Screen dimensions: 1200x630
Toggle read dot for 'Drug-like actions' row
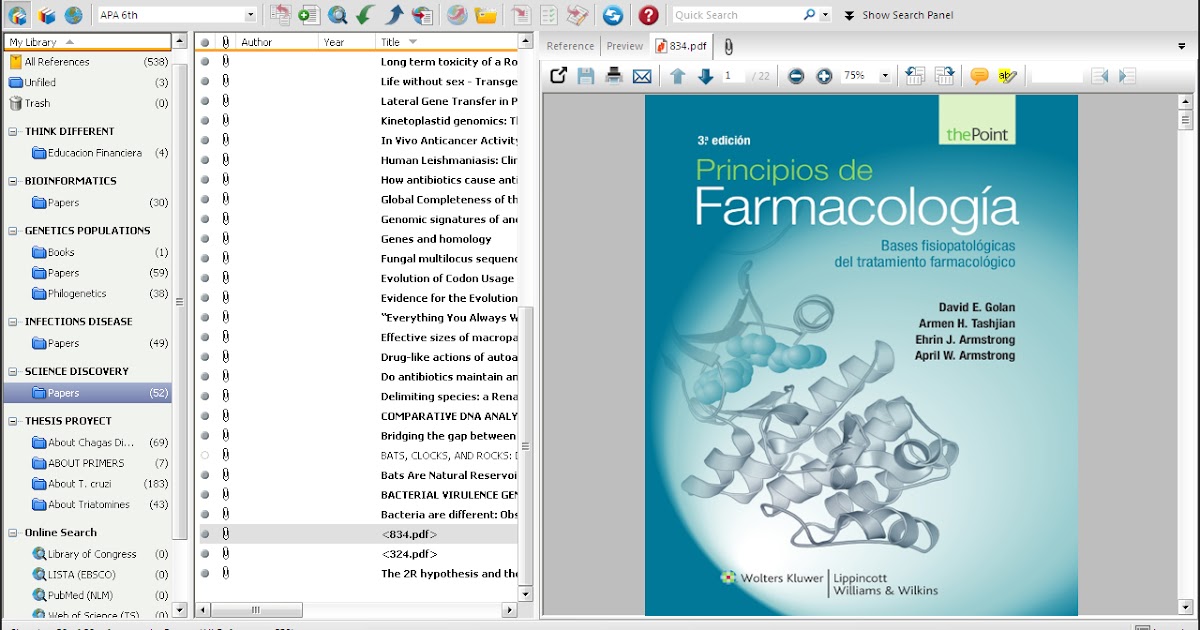pos(205,357)
